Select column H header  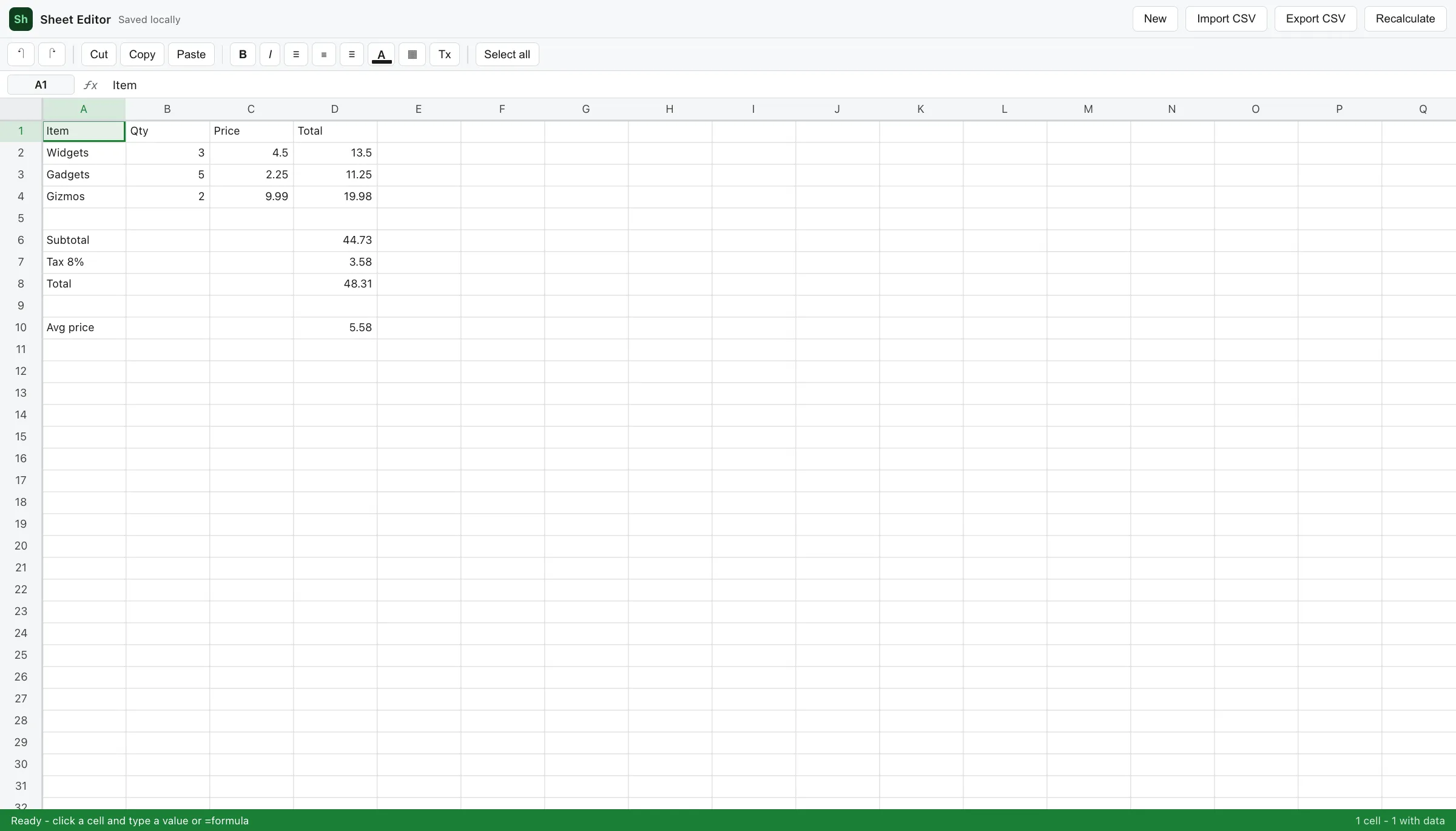[x=670, y=109]
